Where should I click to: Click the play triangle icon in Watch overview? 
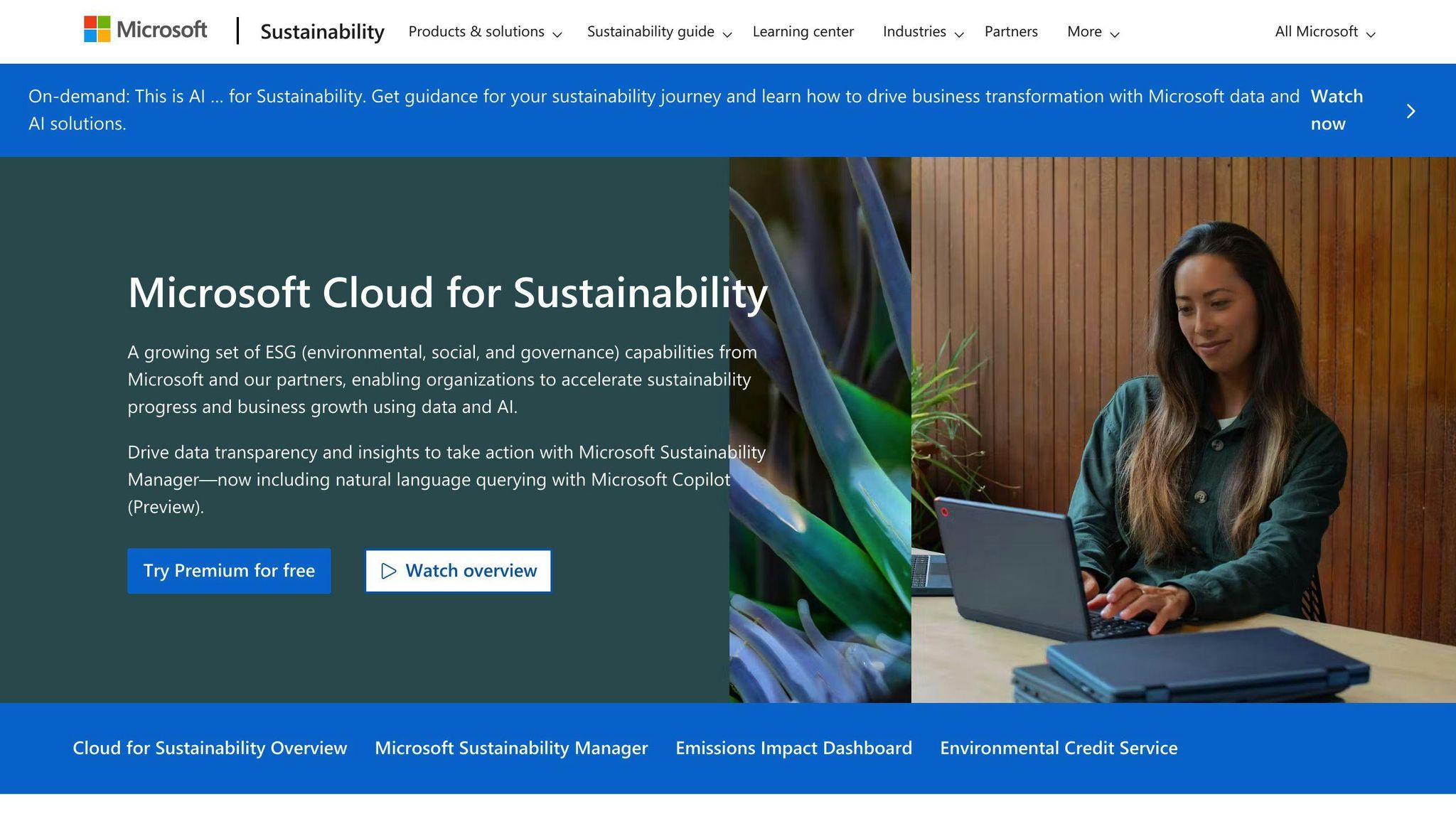pyautogui.click(x=388, y=571)
